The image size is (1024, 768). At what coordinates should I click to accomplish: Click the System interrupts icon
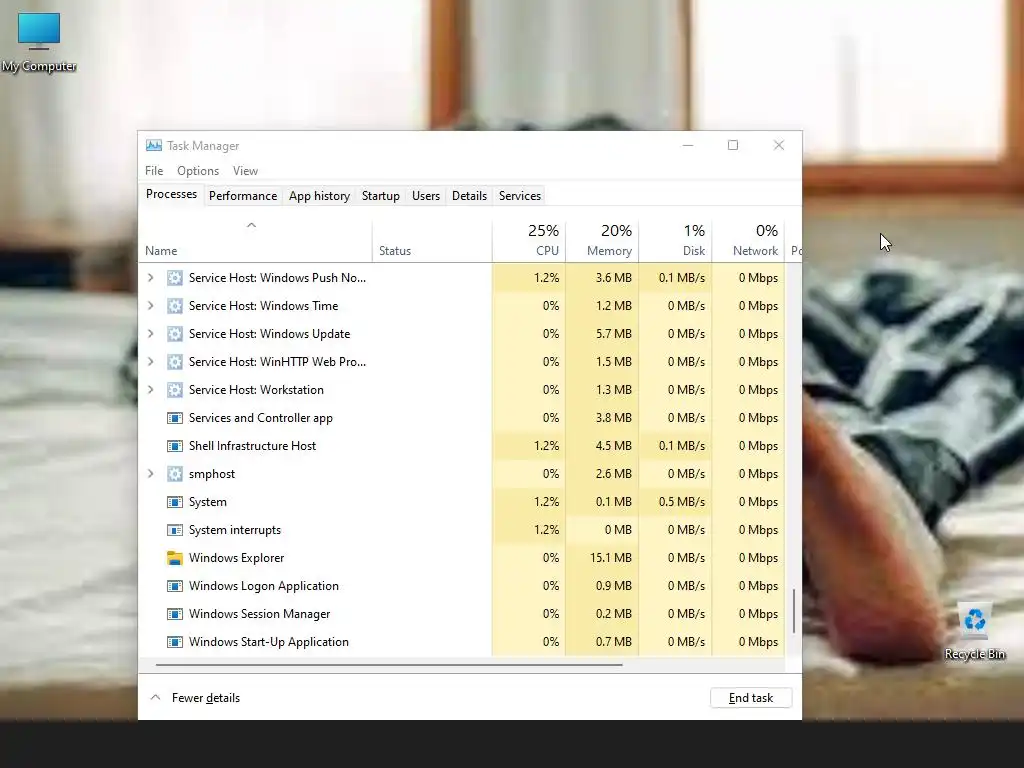coord(174,530)
